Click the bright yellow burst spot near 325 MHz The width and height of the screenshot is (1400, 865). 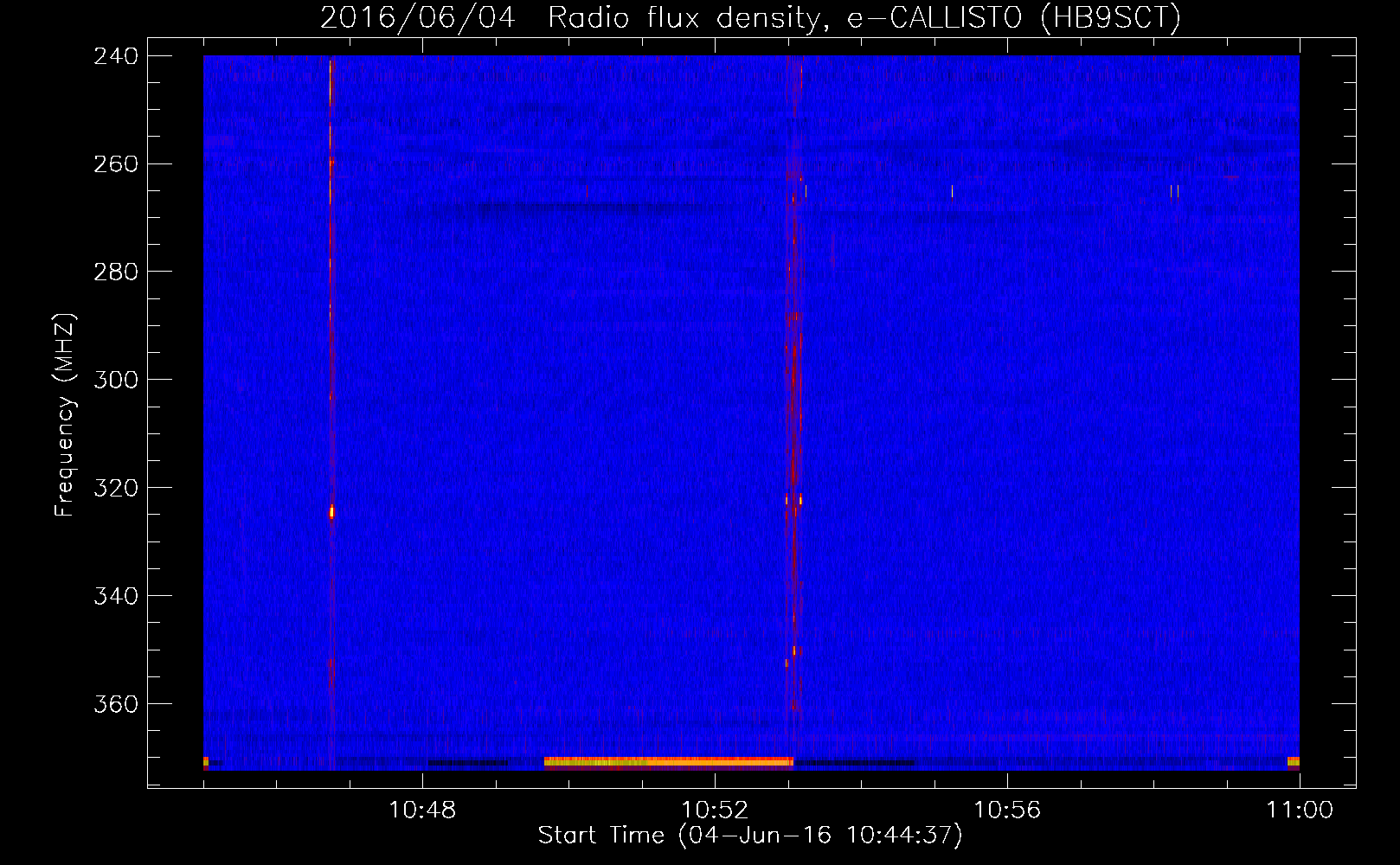click(331, 512)
